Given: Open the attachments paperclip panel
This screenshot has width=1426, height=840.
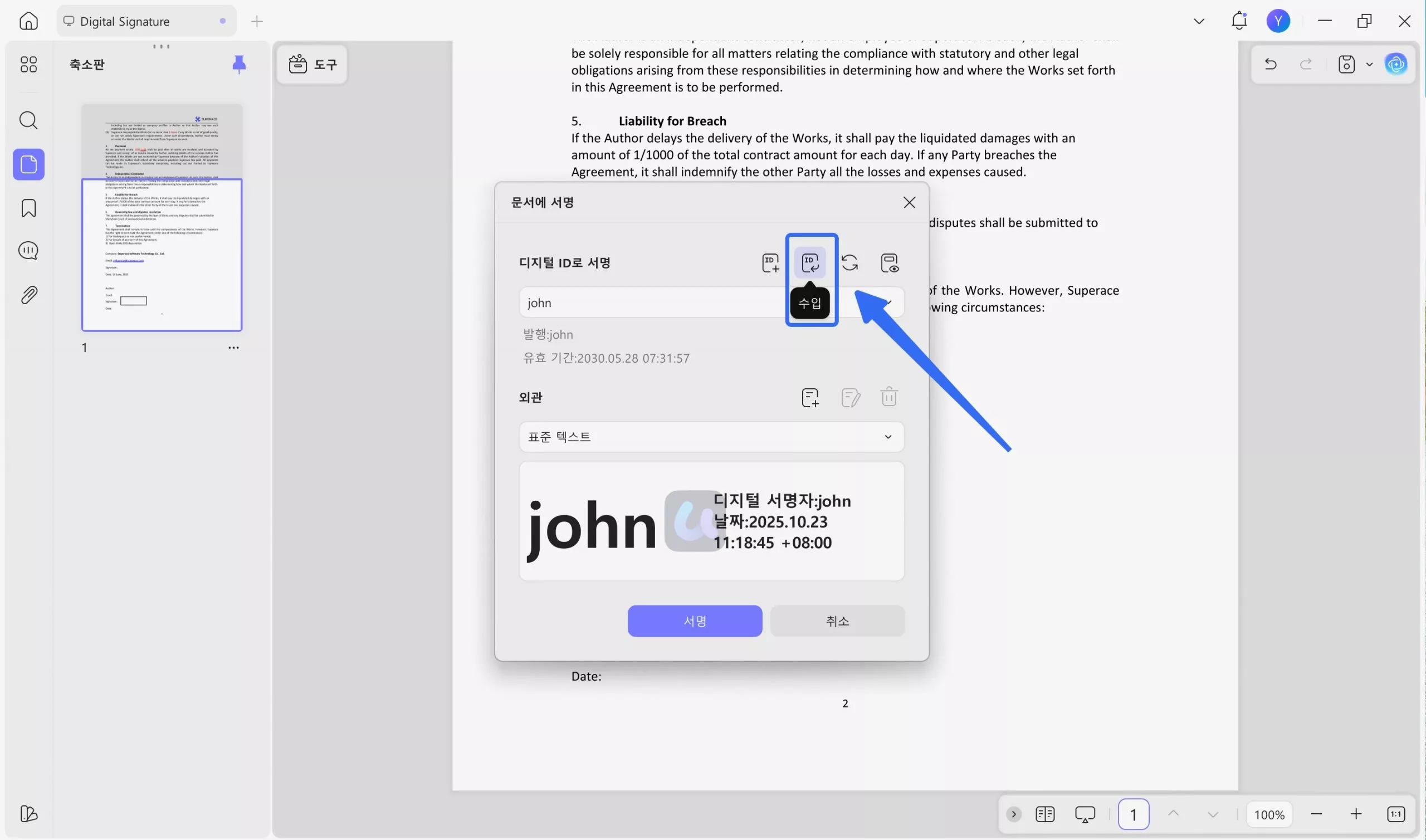Looking at the screenshot, I should coord(28,294).
